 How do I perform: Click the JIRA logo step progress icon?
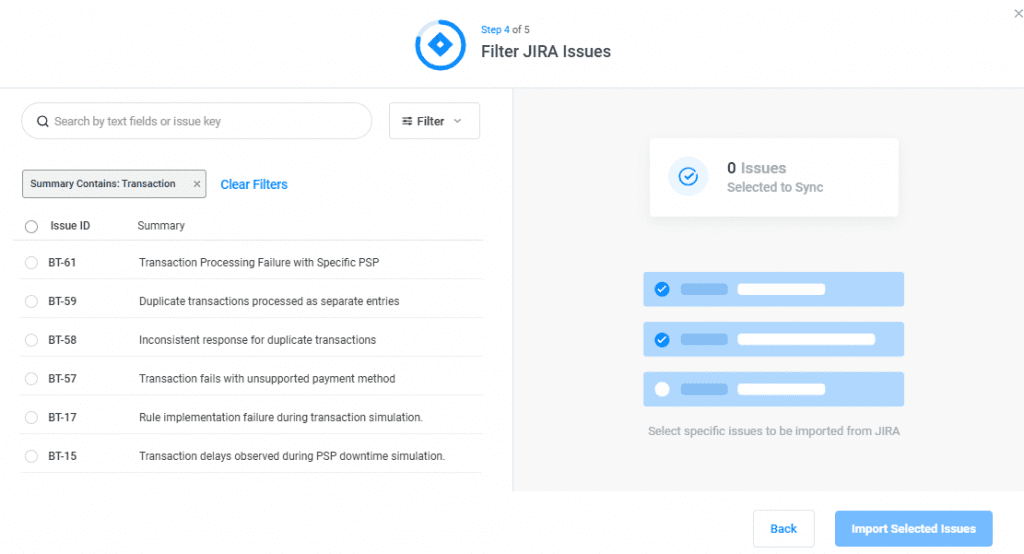point(440,45)
